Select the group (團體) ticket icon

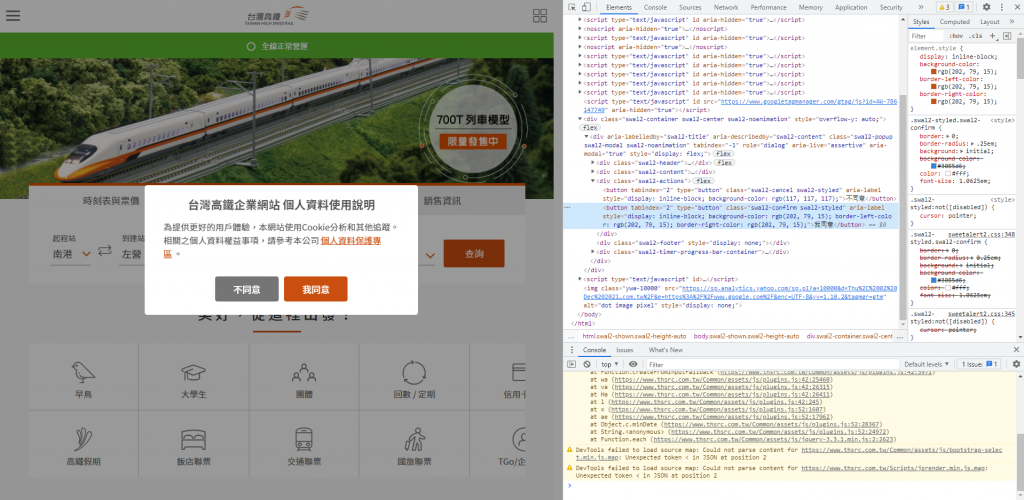(x=304, y=381)
